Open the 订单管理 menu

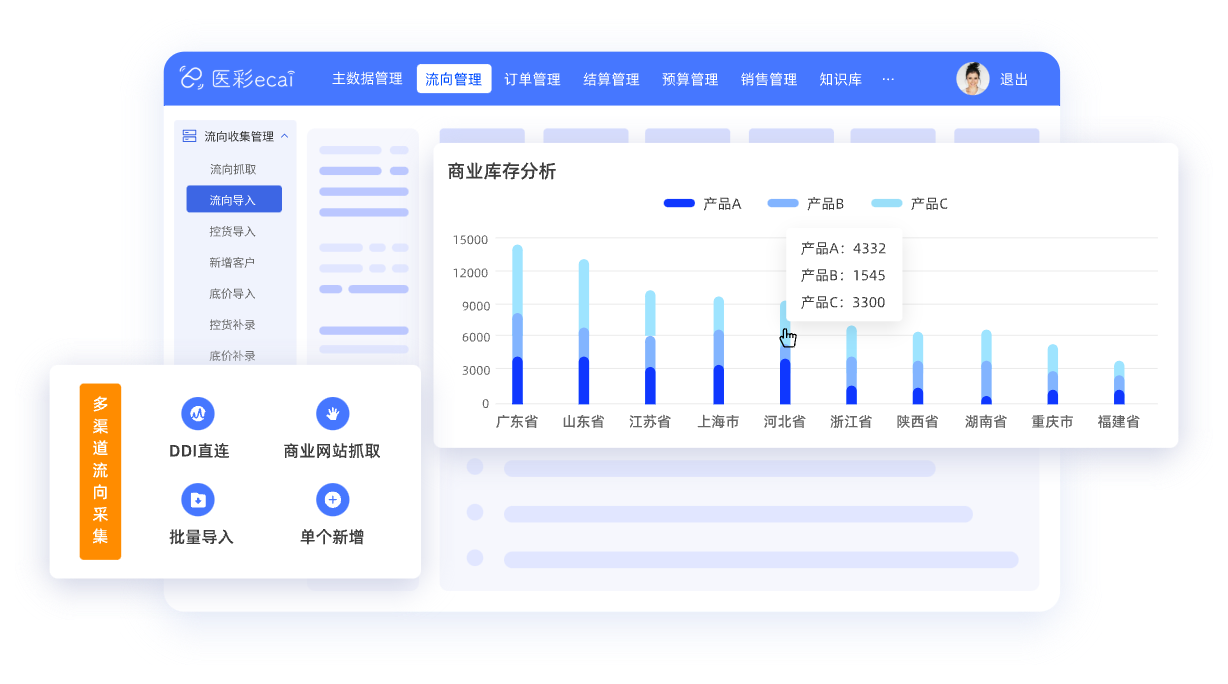(x=532, y=79)
